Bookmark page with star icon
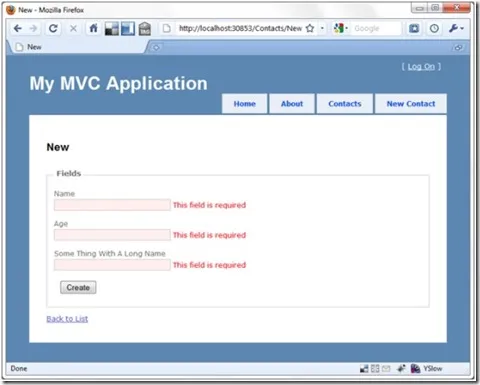This screenshot has height=385, width=480. click(310, 28)
